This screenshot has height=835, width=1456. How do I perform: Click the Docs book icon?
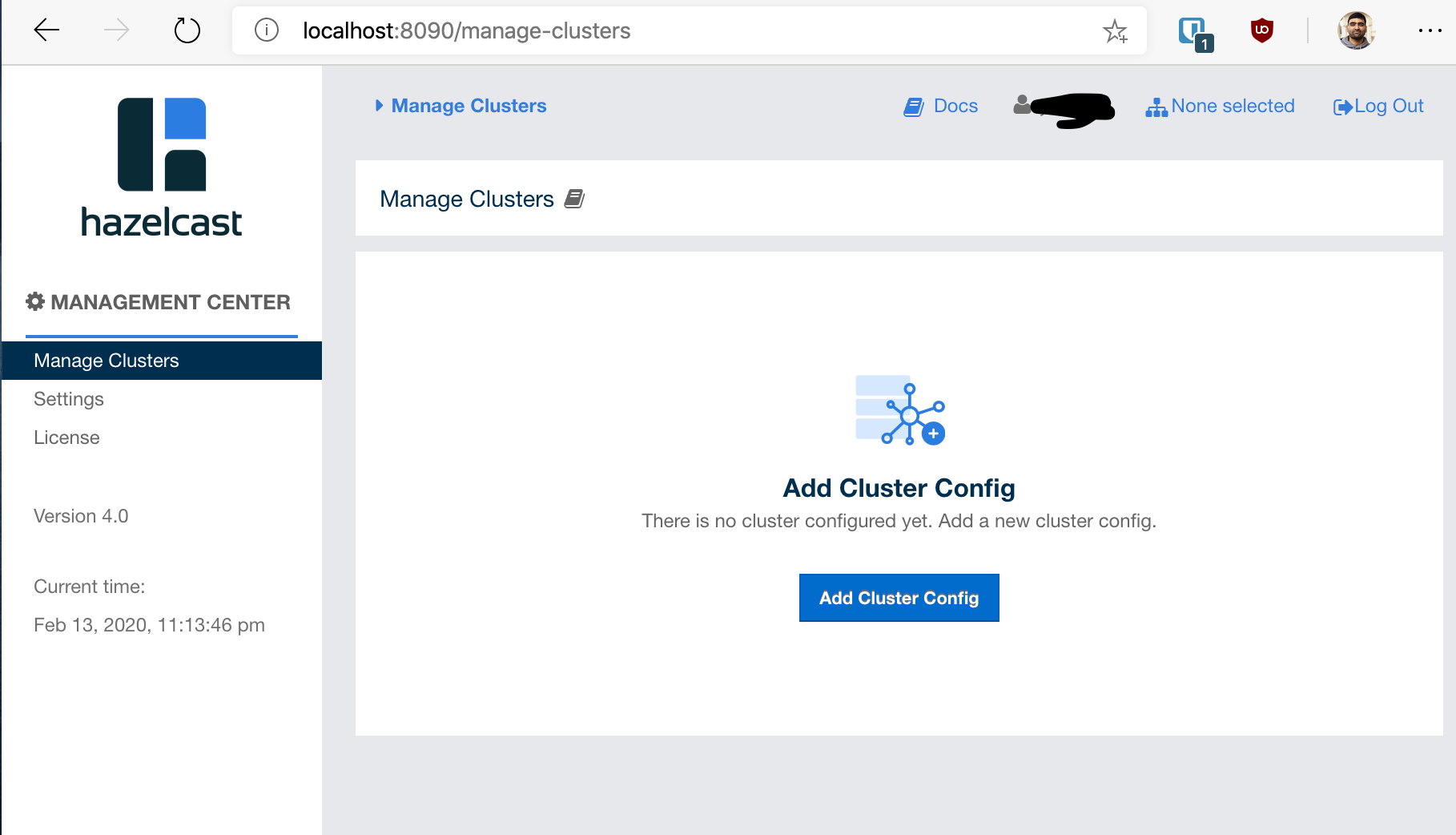(x=914, y=107)
